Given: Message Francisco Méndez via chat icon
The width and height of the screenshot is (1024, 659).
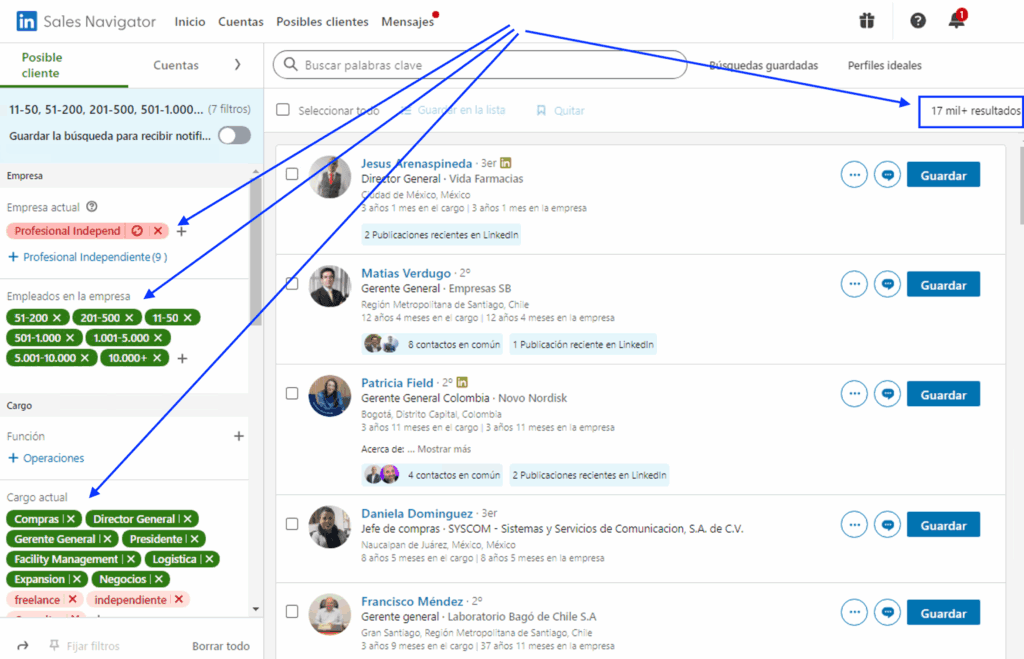Looking at the screenshot, I should (x=887, y=613).
